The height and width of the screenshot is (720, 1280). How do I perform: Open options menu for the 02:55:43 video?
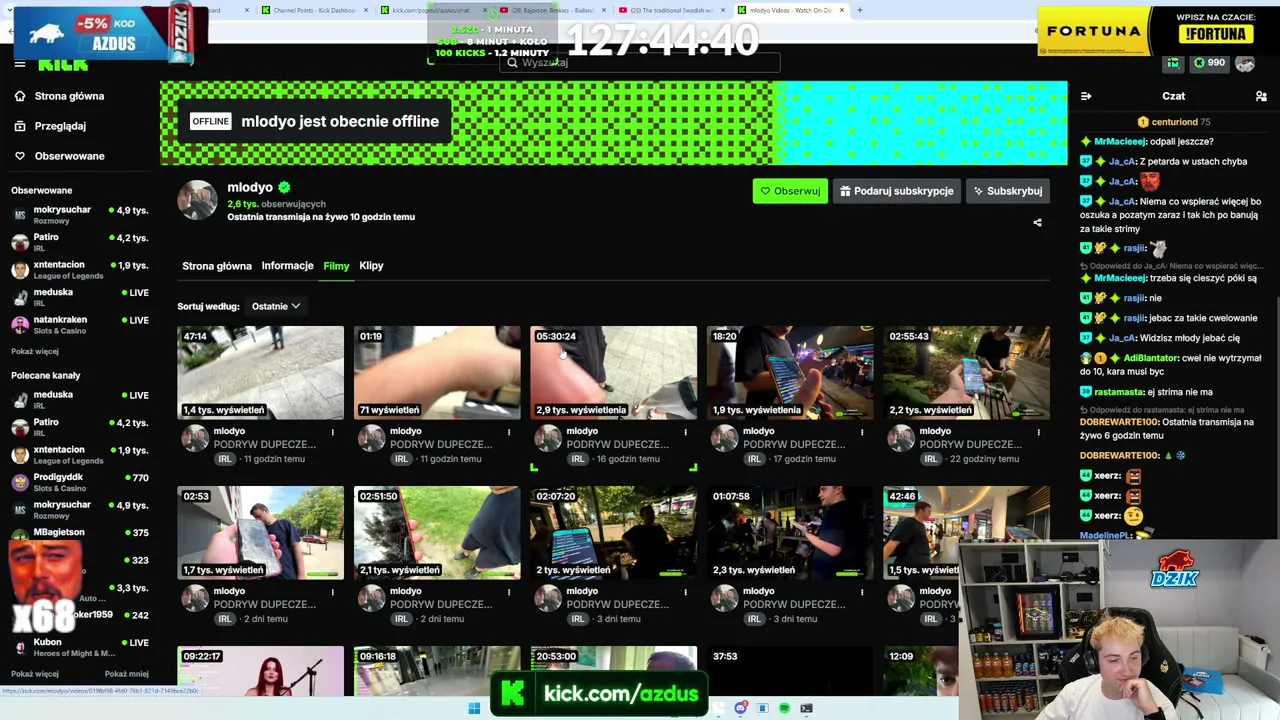tap(1038, 432)
